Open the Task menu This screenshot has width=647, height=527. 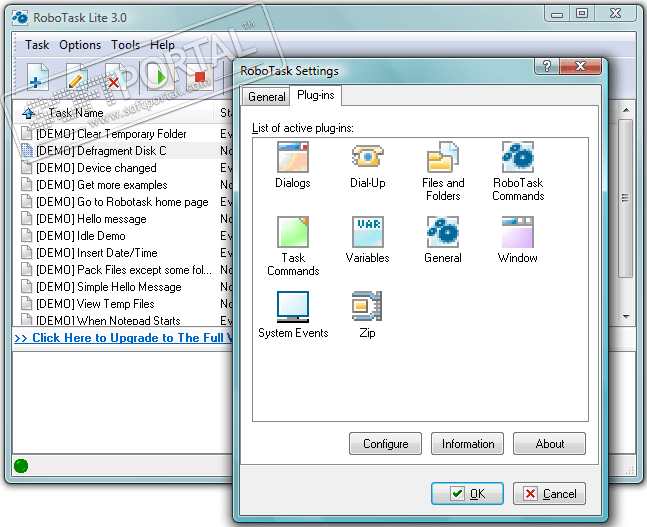click(37, 45)
